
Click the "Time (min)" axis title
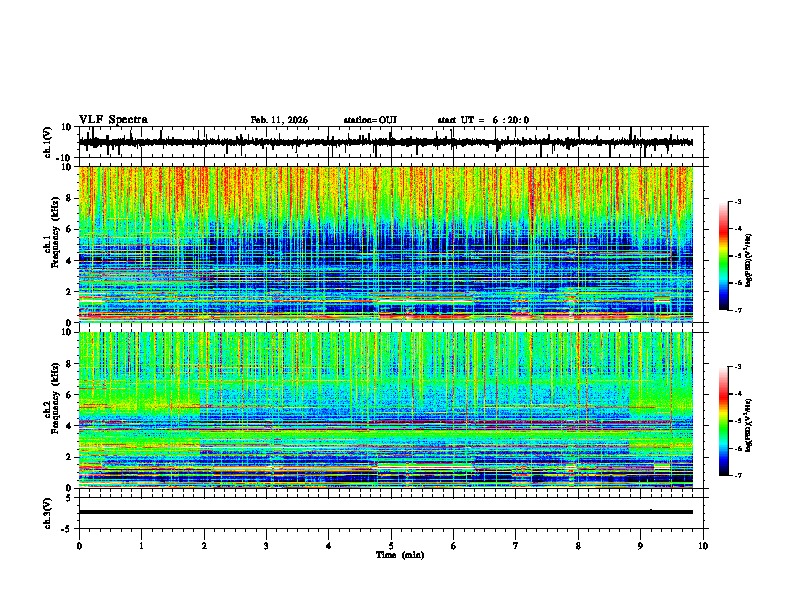tap(400, 555)
